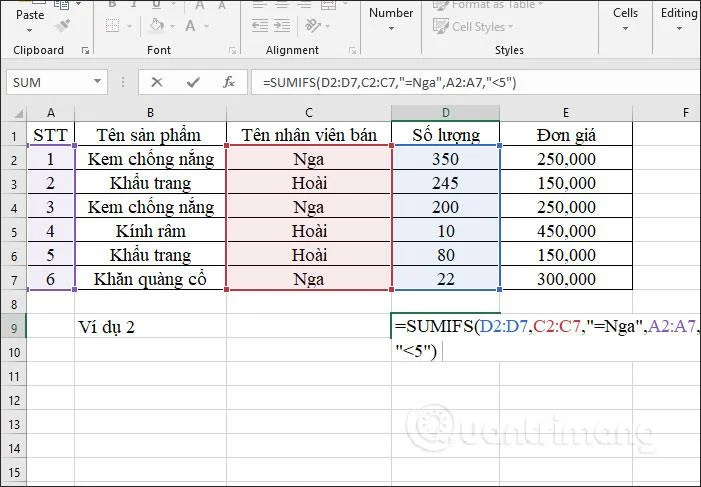
Task: Expand the Borders dropdown arrow
Action: (x=129, y=26)
